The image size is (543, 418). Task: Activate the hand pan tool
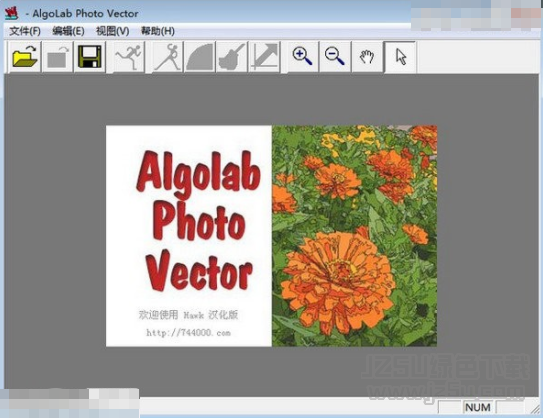pyautogui.click(x=367, y=56)
